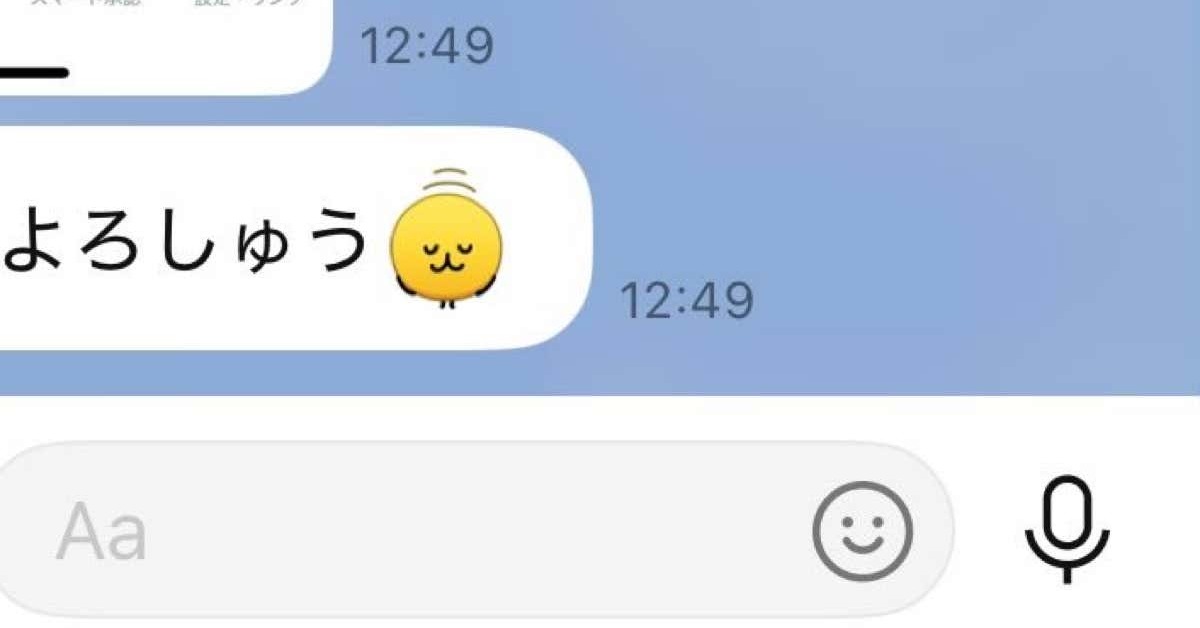The width and height of the screenshot is (1200, 628).
Task: Start voice recording with the mic icon
Action: coord(1068,529)
